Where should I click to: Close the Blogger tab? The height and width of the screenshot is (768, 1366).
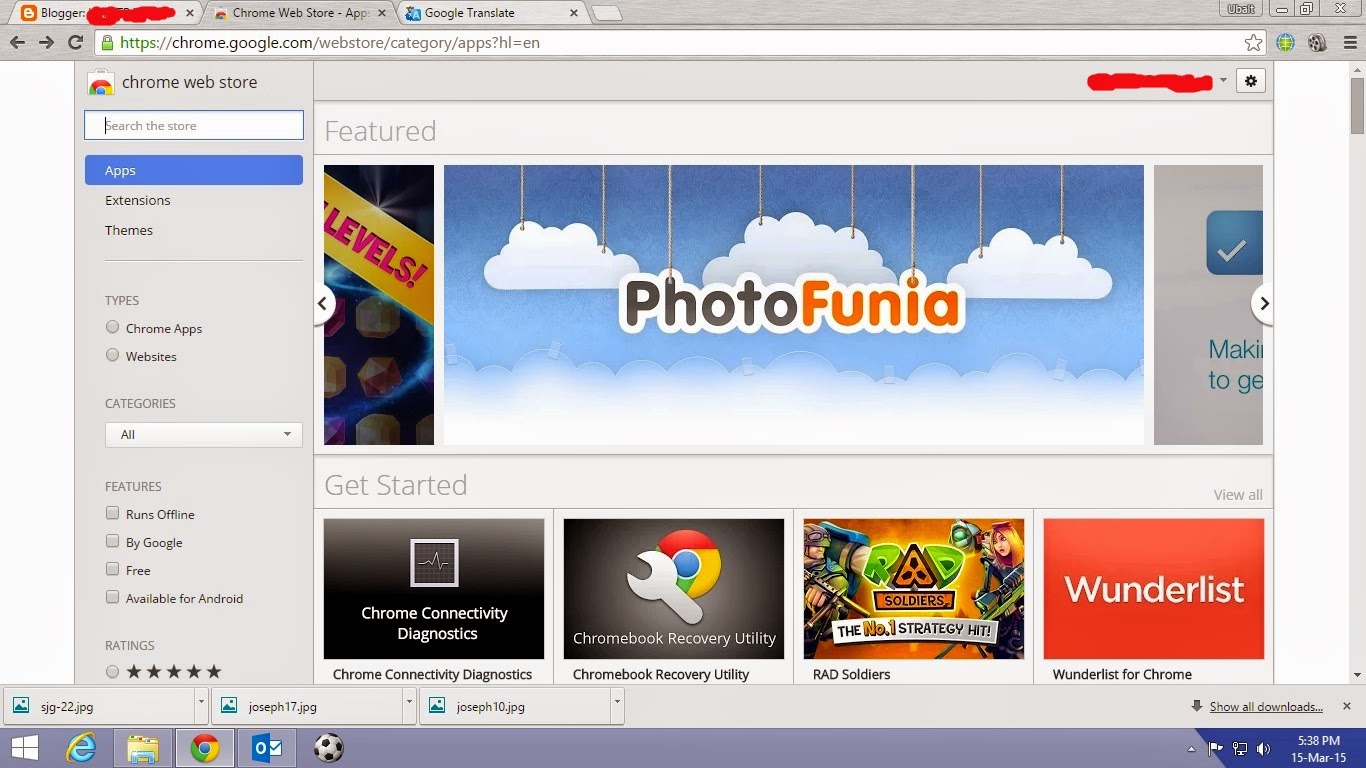pos(190,13)
